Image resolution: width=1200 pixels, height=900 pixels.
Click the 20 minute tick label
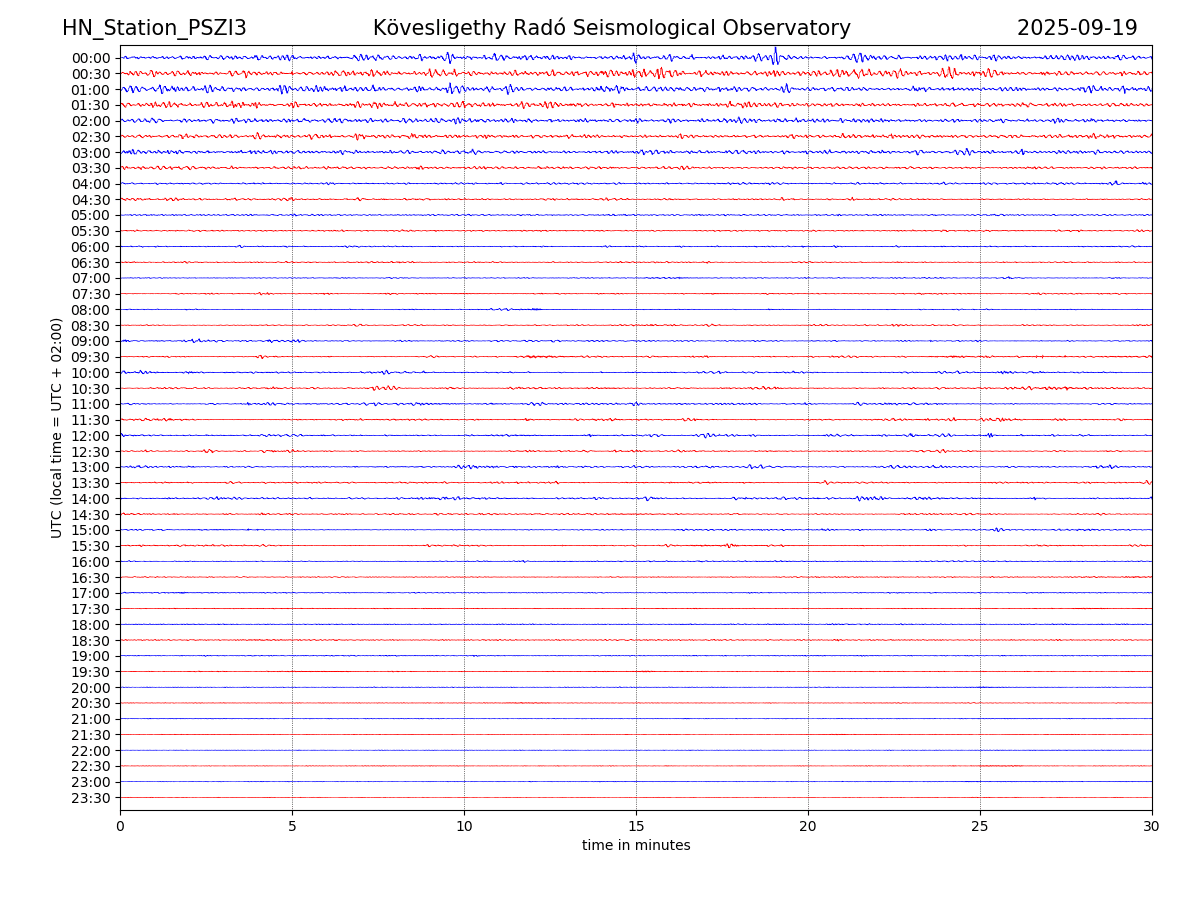pyautogui.click(x=808, y=826)
